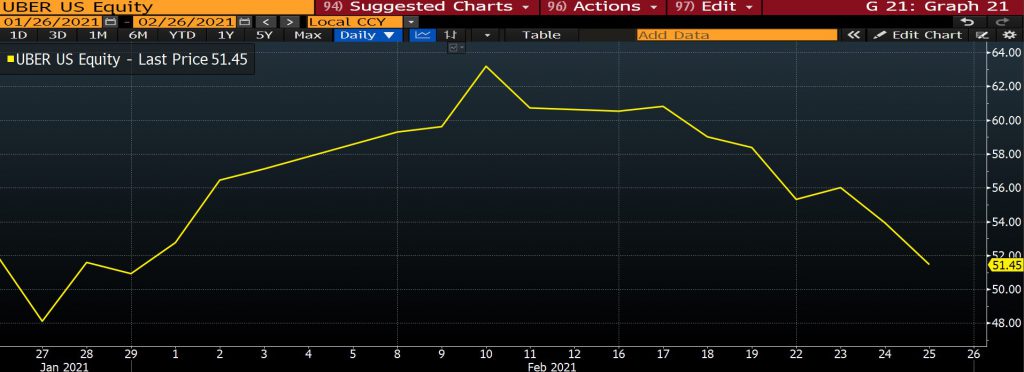This screenshot has height=372, width=1024.
Task: Click the 48.00 y-axis label
Action: click(1006, 322)
